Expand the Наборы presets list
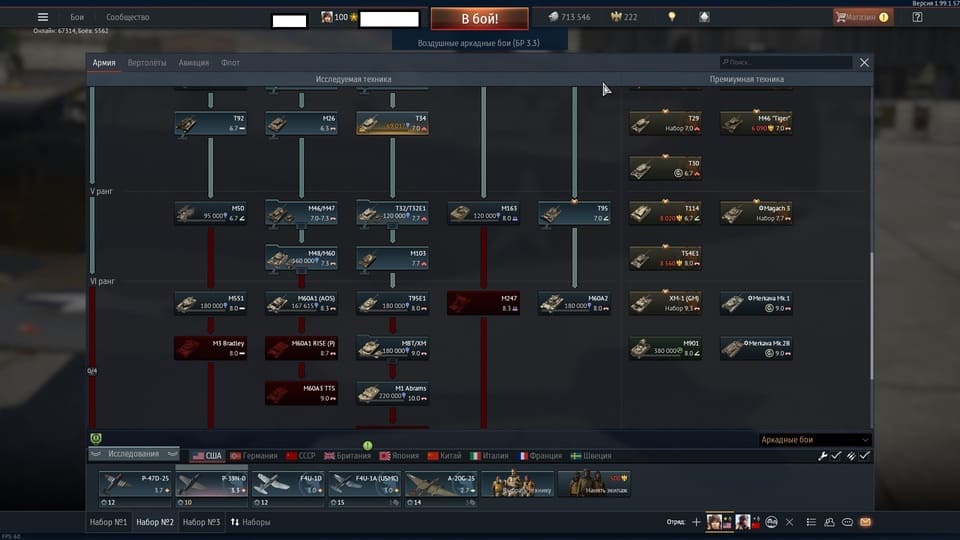Image resolution: width=960 pixels, height=540 pixels. (x=250, y=522)
